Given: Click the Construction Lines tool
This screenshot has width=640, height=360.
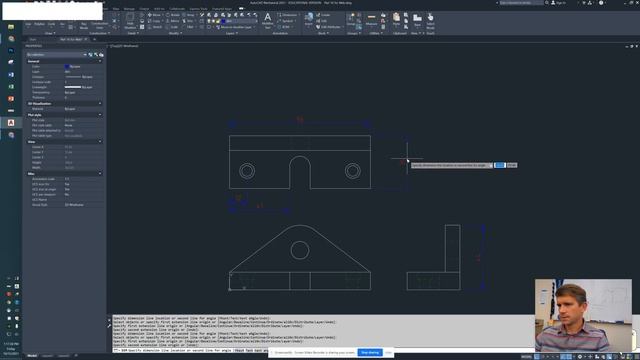Looking at the screenshot, I should [99, 25].
